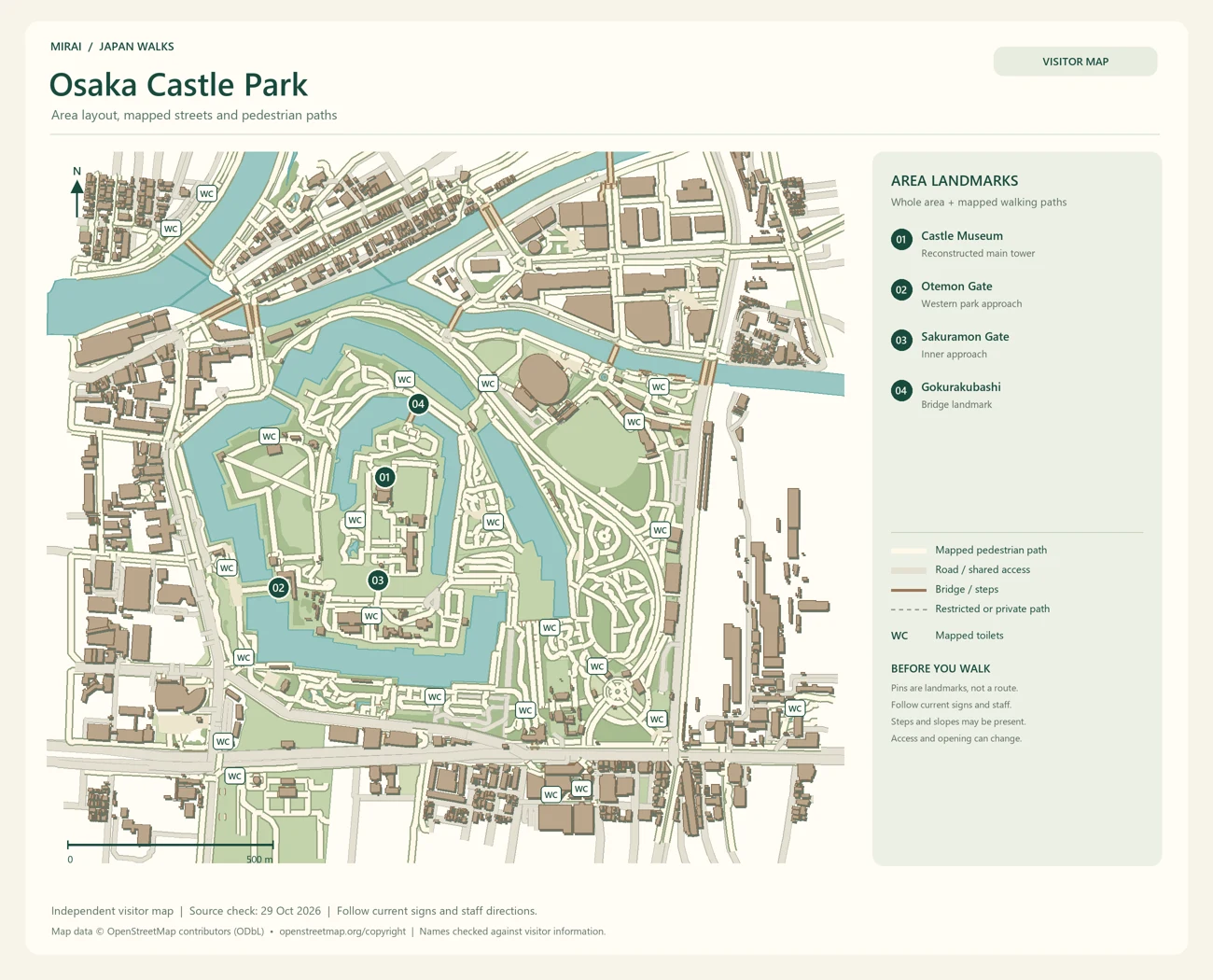Click the WC marker just left of pin 04

404,379
